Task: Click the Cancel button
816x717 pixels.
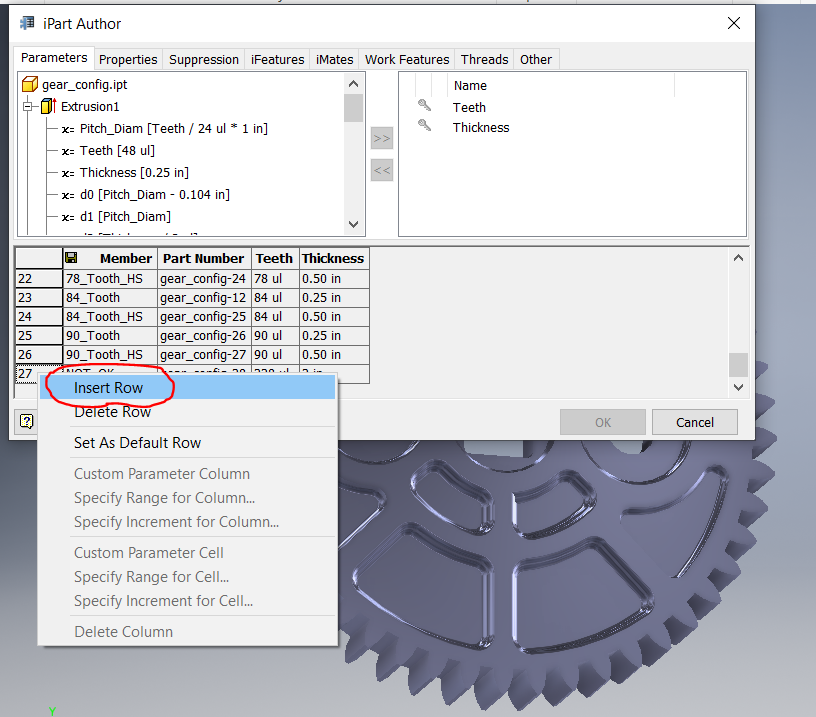Action: coord(695,422)
